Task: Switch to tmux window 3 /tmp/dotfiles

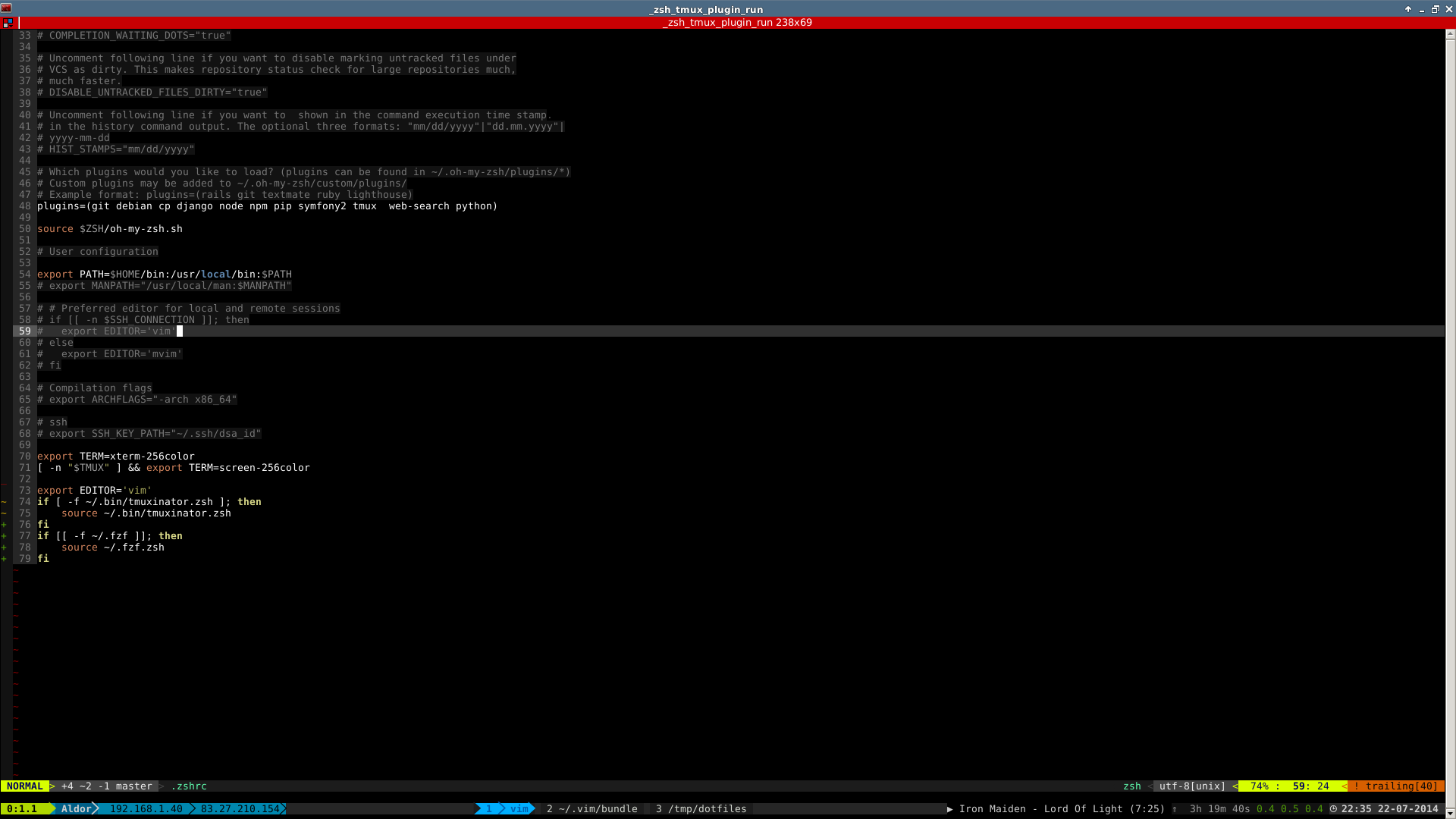Action: 701,809
